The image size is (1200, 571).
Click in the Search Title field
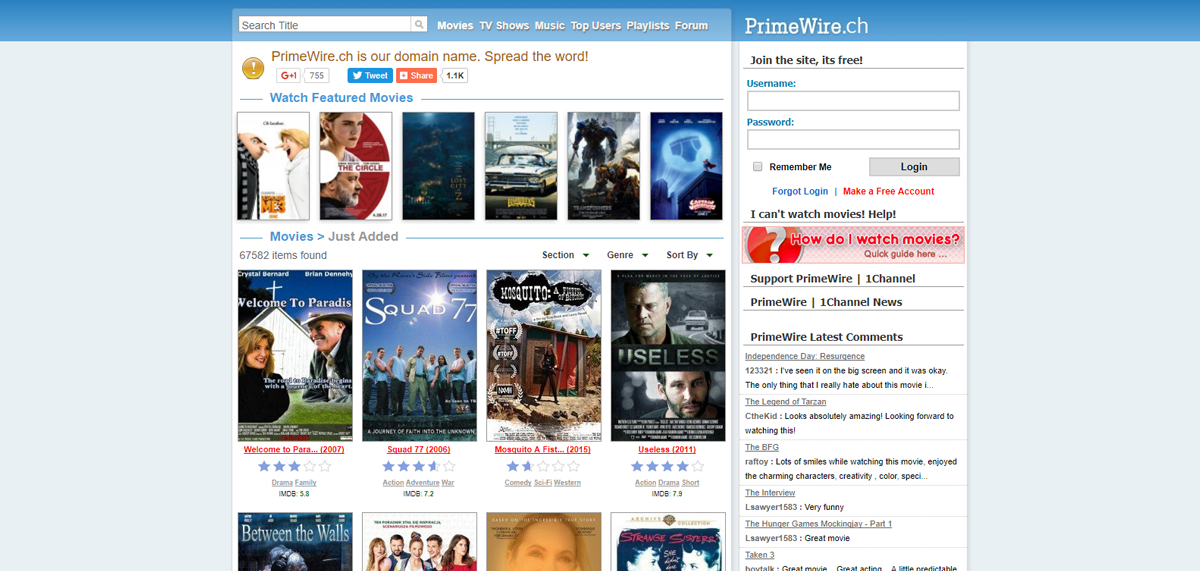[x=326, y=25]
